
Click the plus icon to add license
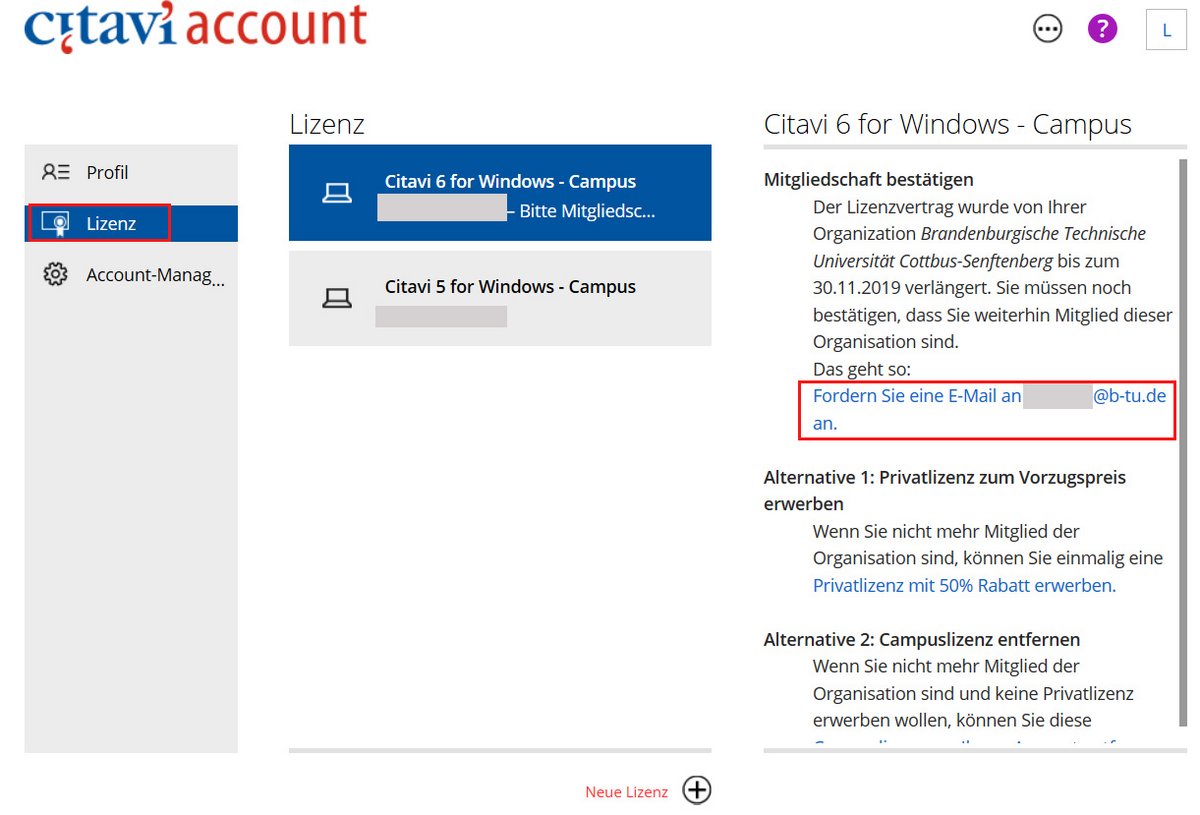tap(697, 790)
